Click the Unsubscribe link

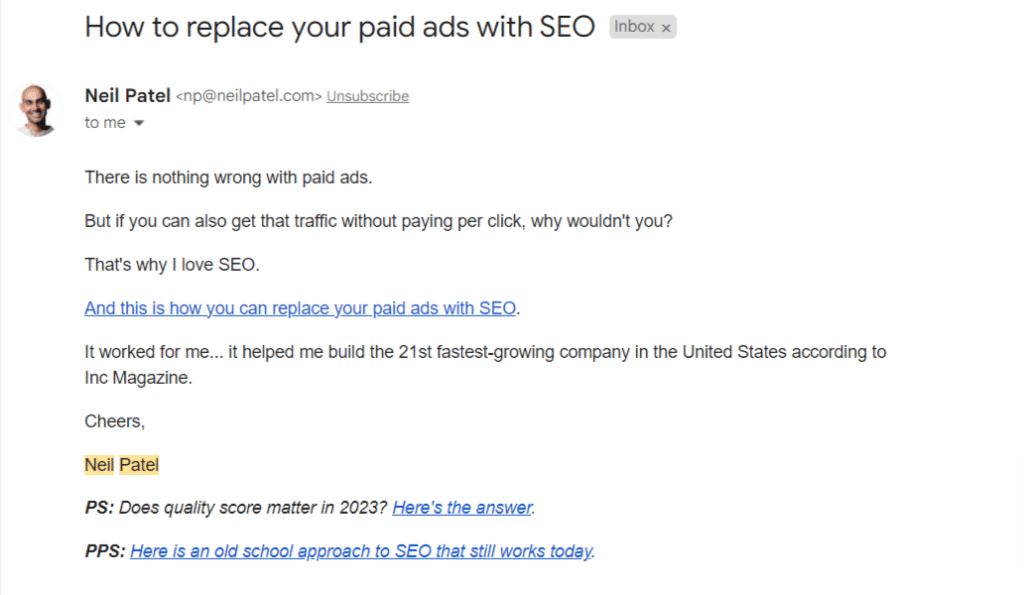(367, 96)
